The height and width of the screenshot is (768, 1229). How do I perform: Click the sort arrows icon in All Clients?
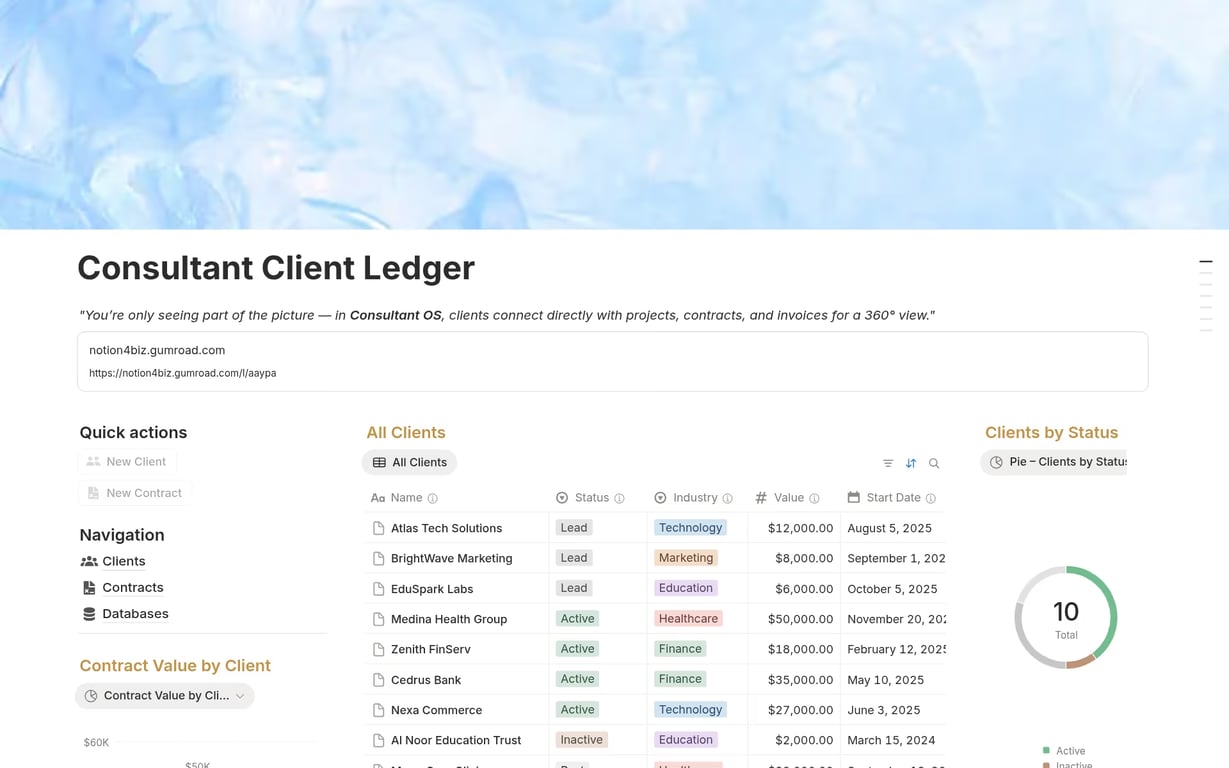pos(911,463)
